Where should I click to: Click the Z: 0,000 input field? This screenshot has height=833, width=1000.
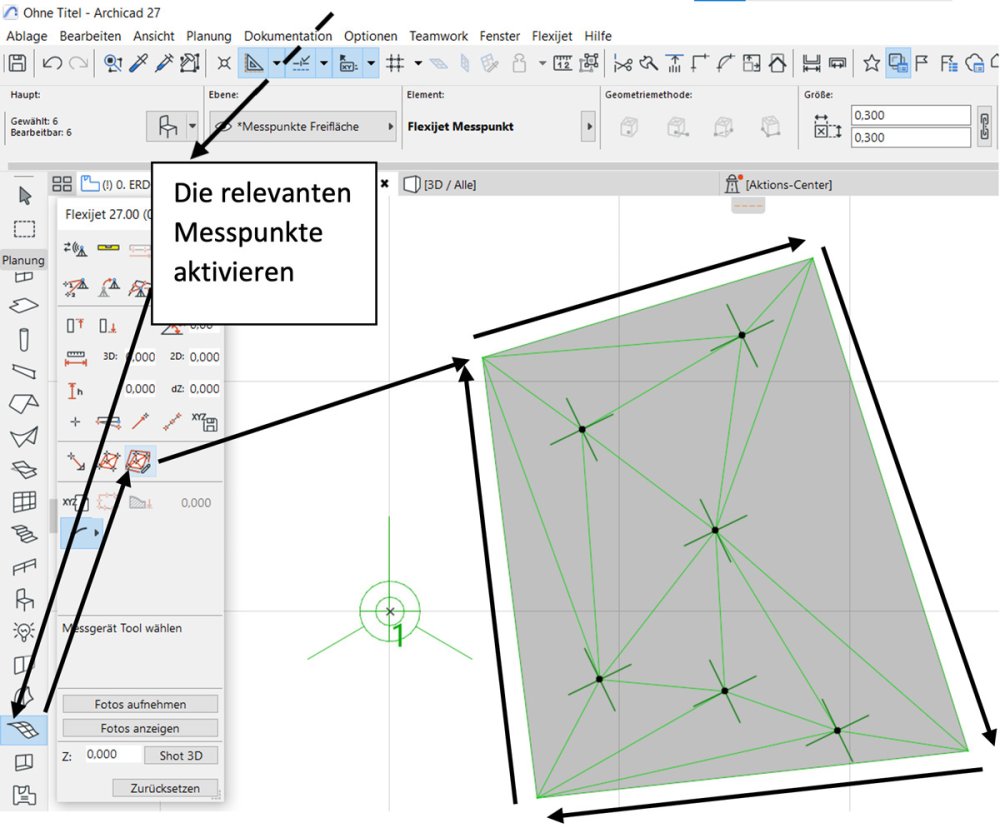tap(112, 754)
